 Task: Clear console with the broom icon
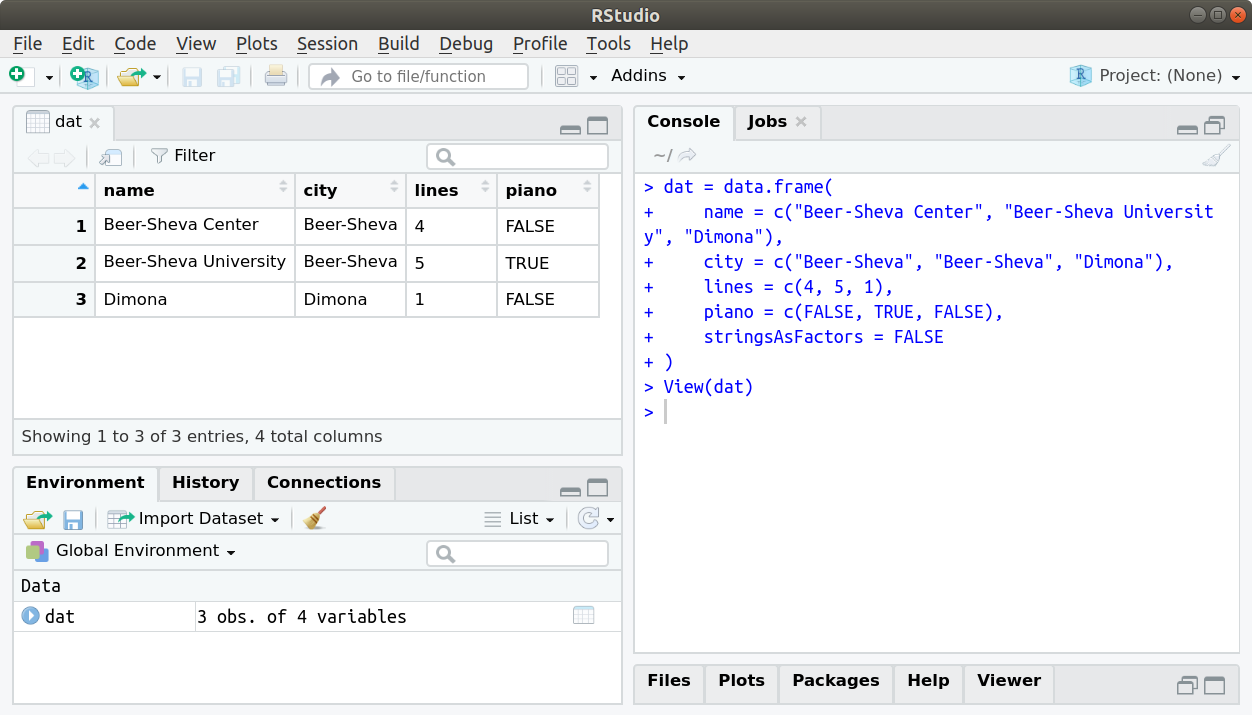click(x=1216, y=155)
